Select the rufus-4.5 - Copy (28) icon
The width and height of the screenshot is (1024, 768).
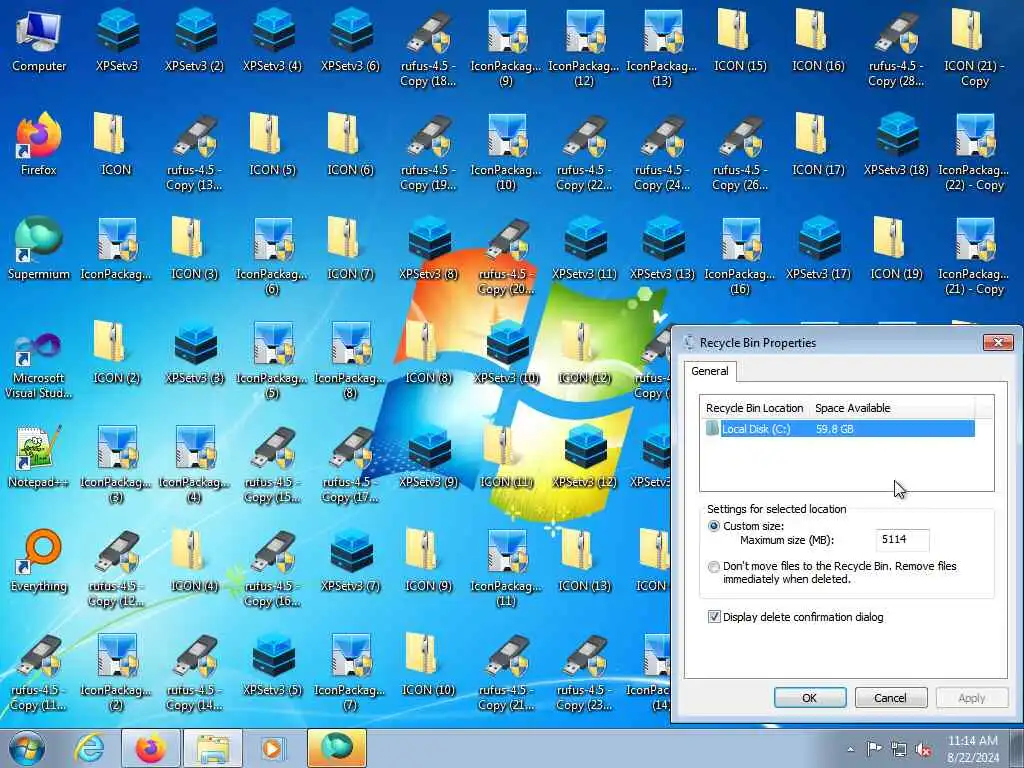coord(896,48)
